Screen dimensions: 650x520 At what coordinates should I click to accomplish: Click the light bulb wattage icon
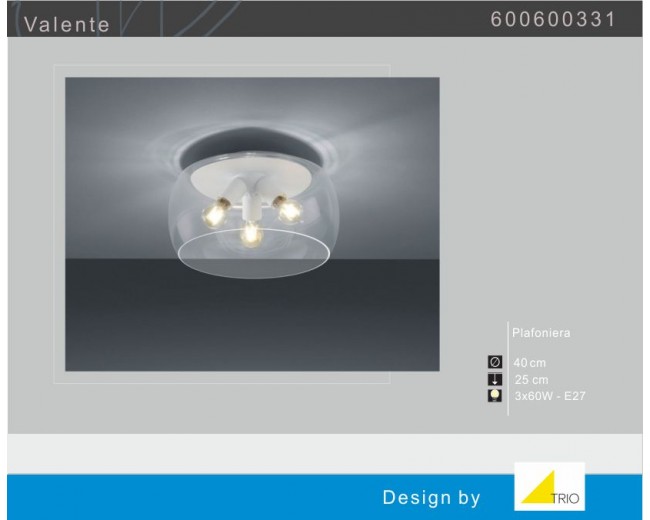coord(493,396)
